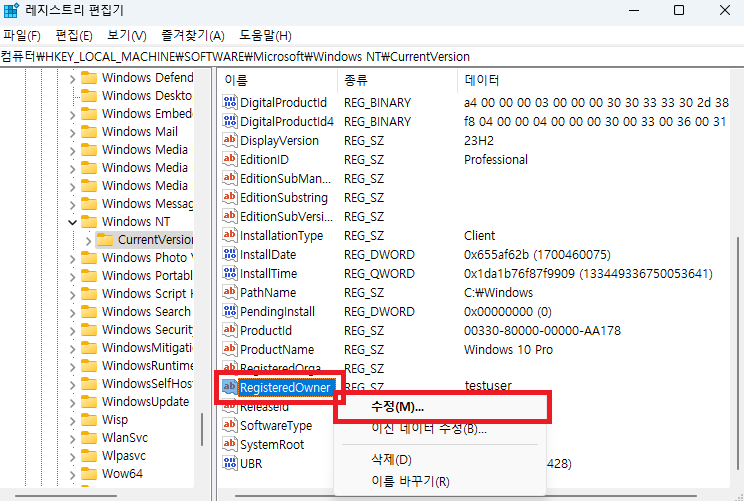Screen dimensions: 744x501
Task: Click the SoftwareType string value icon
Action: tap(230, 425)
